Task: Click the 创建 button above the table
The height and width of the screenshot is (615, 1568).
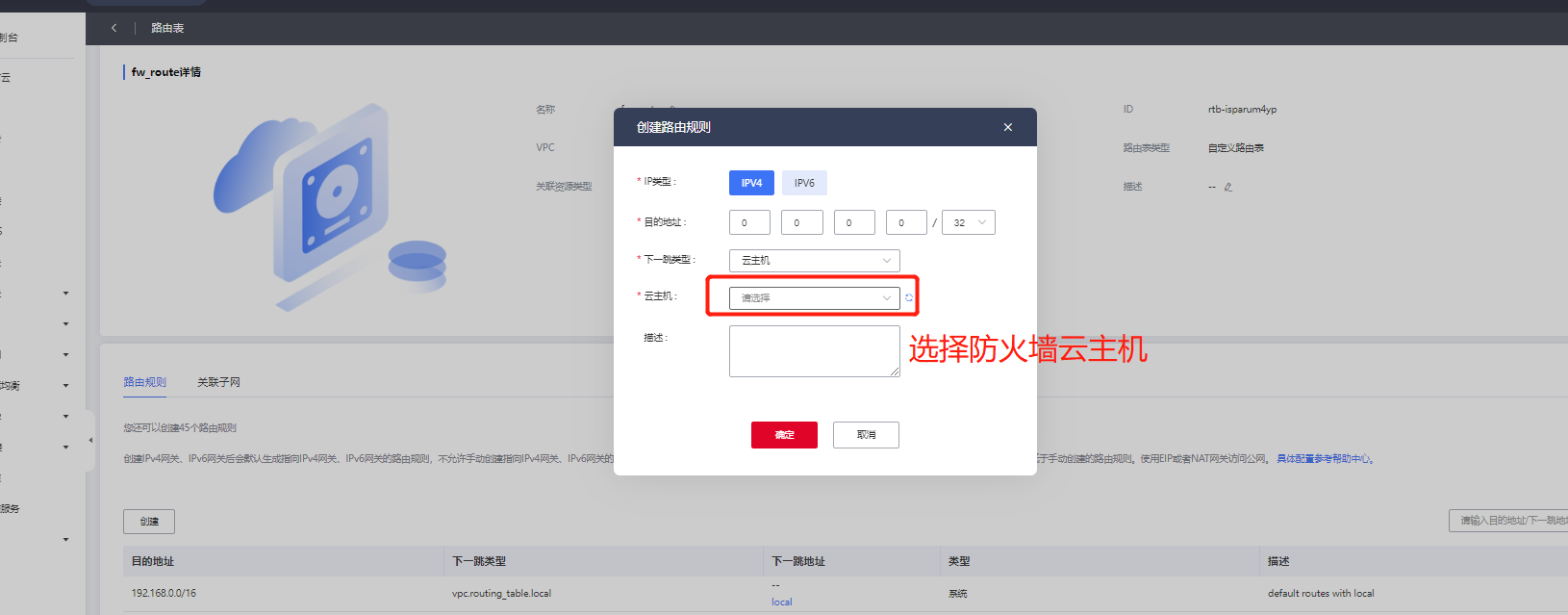Action: [149, 522]
